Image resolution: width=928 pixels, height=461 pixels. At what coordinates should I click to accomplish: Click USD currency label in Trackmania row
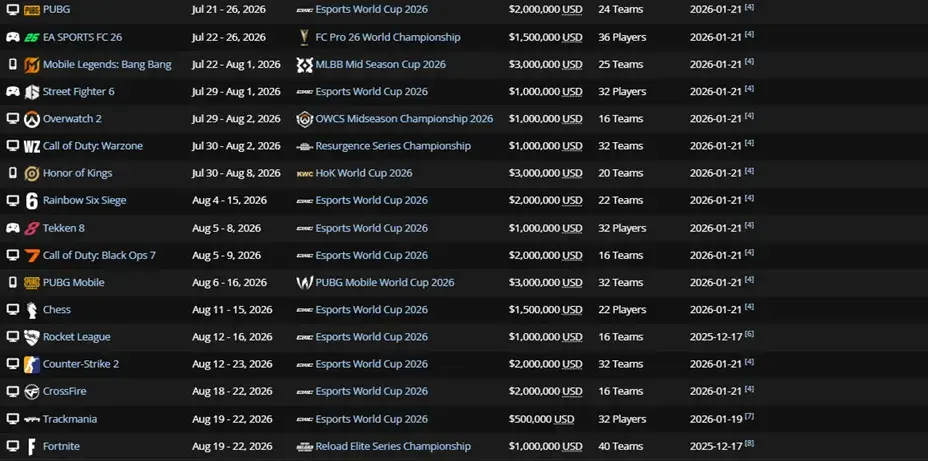point(564,419)
